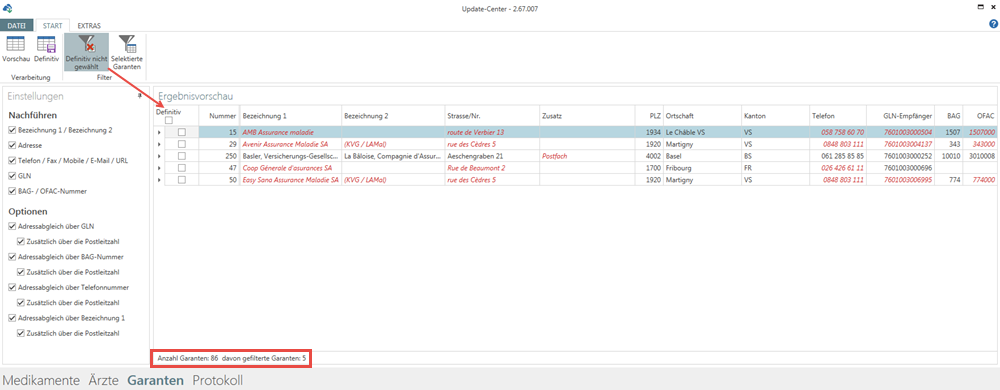Expand the Easy Sana Assurance Maladie row
Image resolution: width=1000 pixels, height=390 pixels.
159,180
